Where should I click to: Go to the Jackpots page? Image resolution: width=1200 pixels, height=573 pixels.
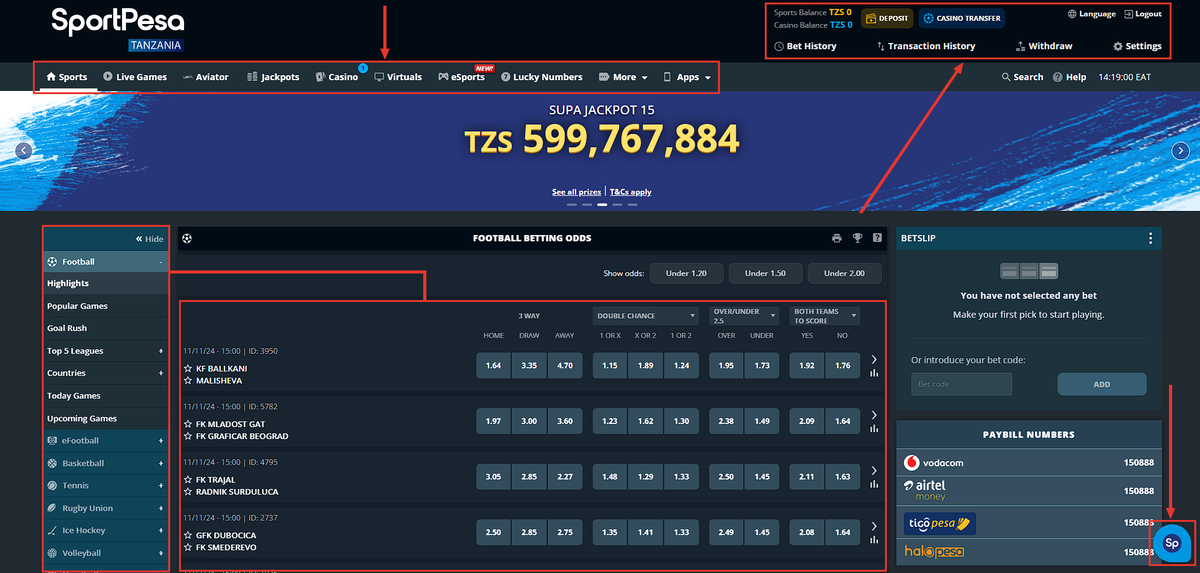(x=273, y=77)
